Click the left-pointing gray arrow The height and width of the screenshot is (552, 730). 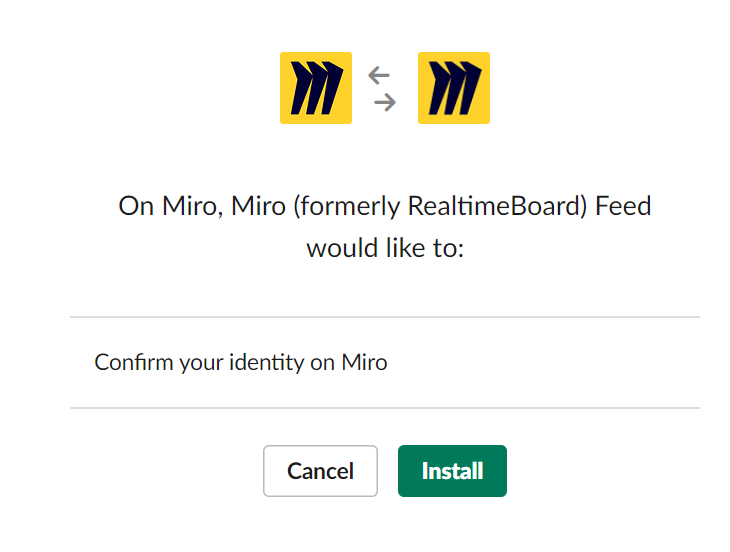click(378, 75)
